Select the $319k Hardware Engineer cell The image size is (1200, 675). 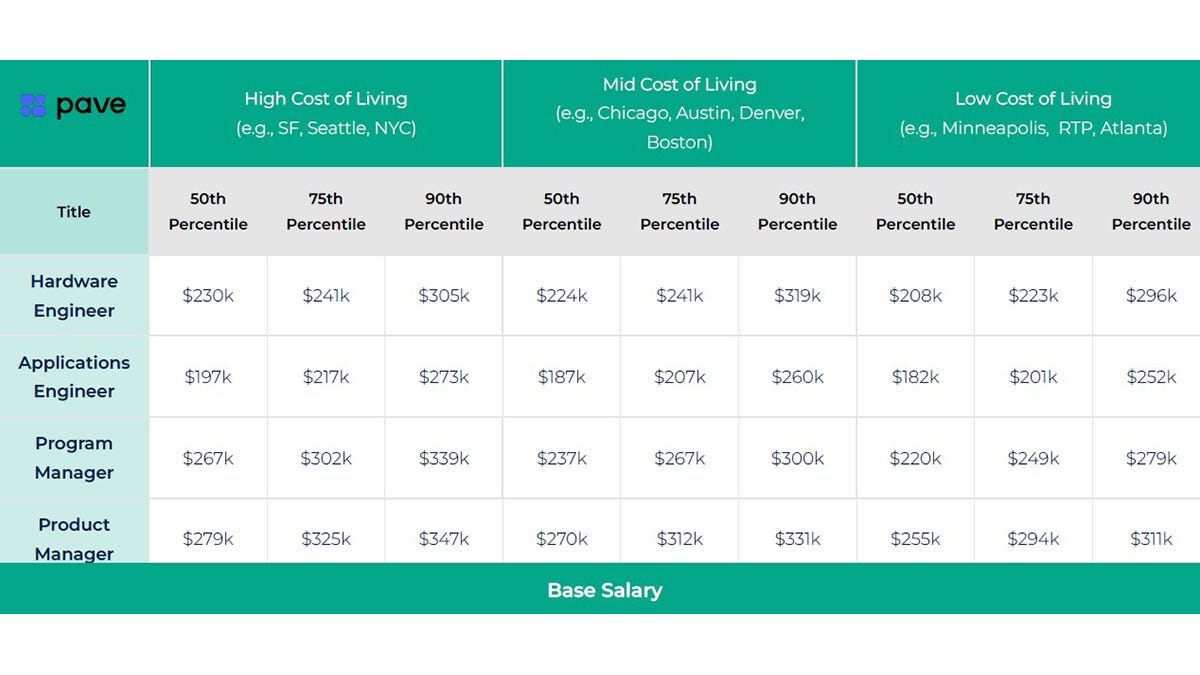[797, 296]
